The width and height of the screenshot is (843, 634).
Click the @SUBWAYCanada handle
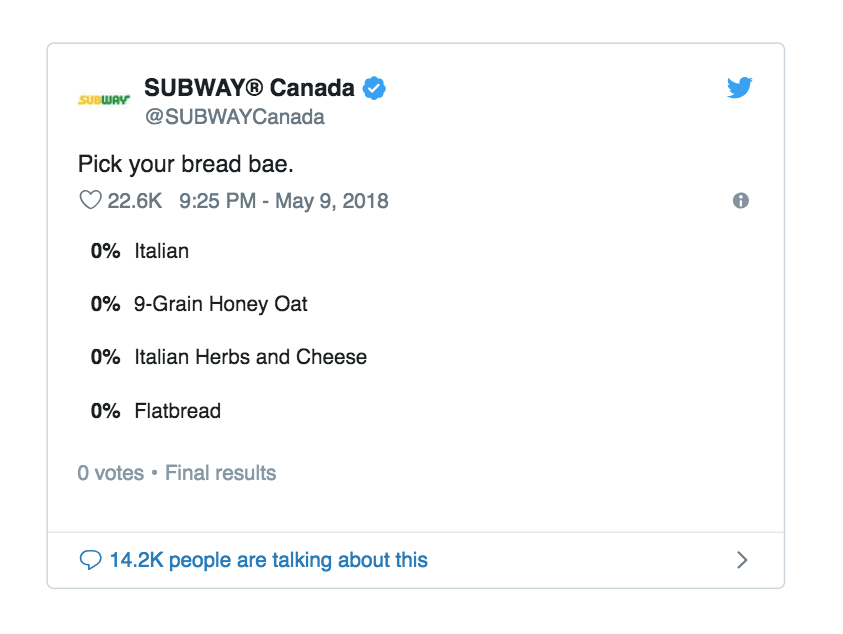point(234,117)
